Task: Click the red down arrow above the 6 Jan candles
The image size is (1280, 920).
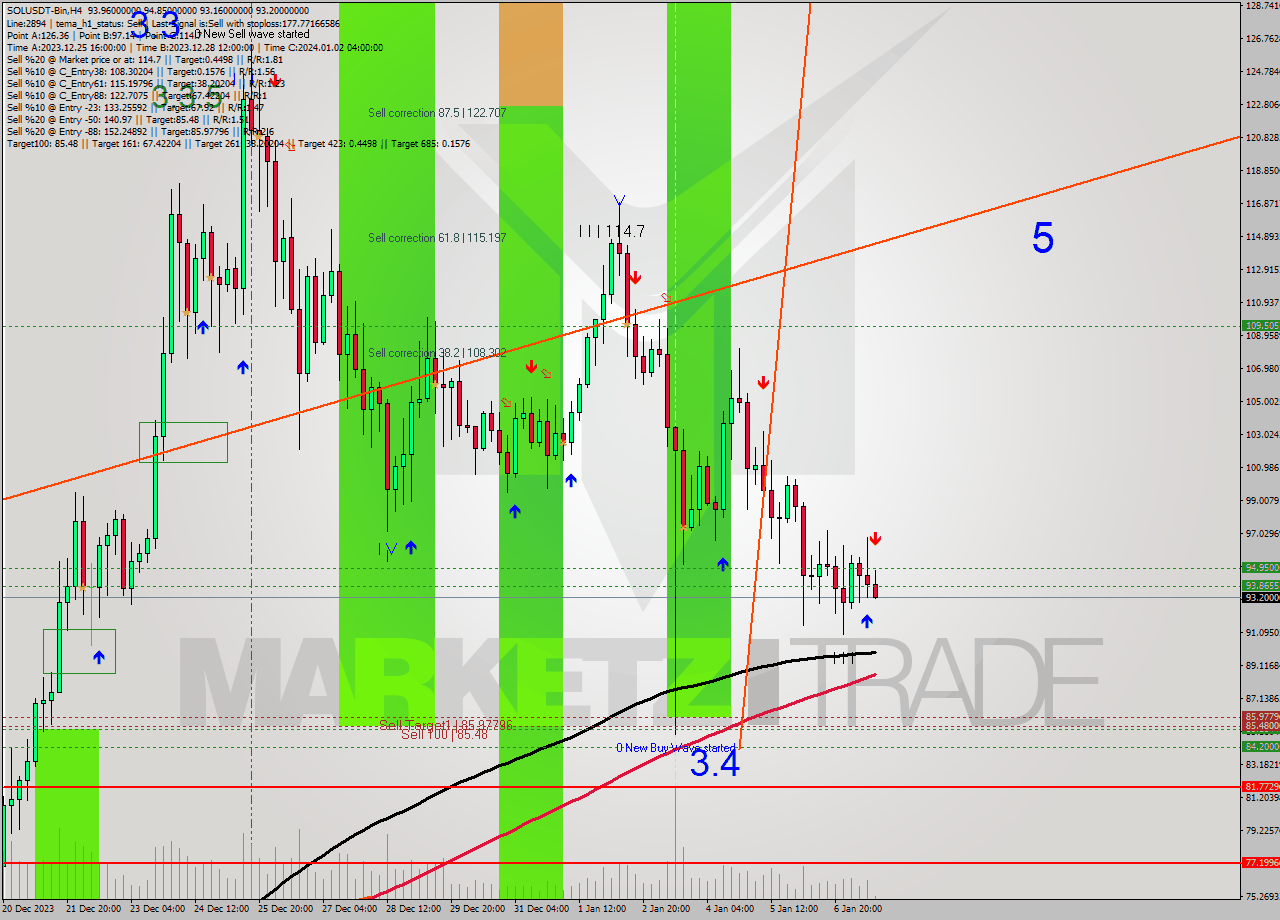Action: coord(875,539)
